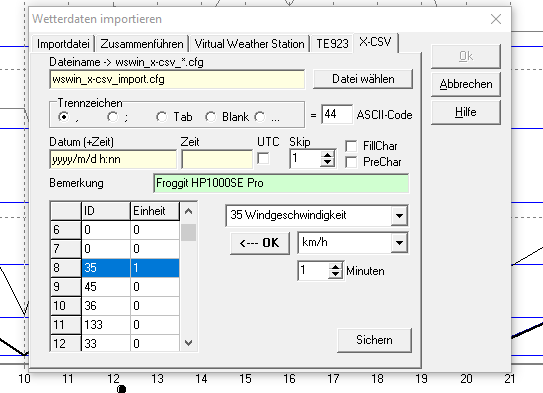
Task: Click the table scrollbar down arrow
Action: (x=188, y=343)
